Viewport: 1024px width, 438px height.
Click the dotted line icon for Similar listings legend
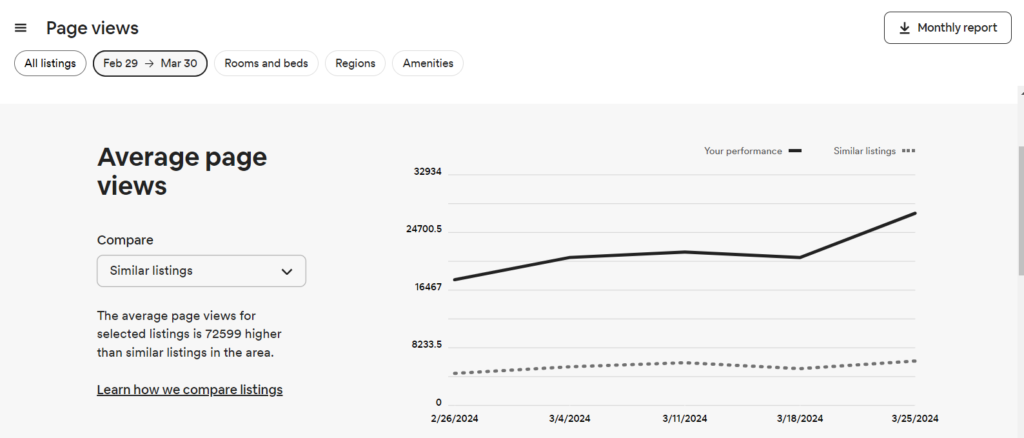point(908,151)
